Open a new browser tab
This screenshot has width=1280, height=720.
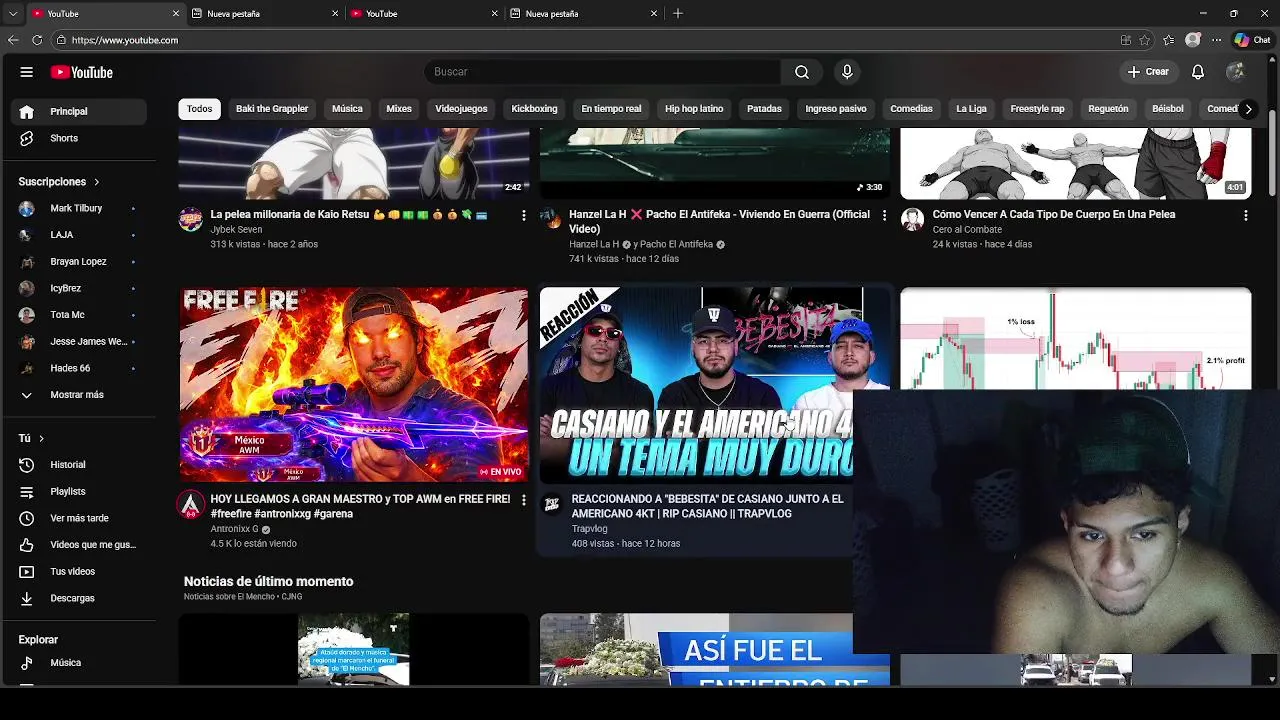click(x=678, y=13)
